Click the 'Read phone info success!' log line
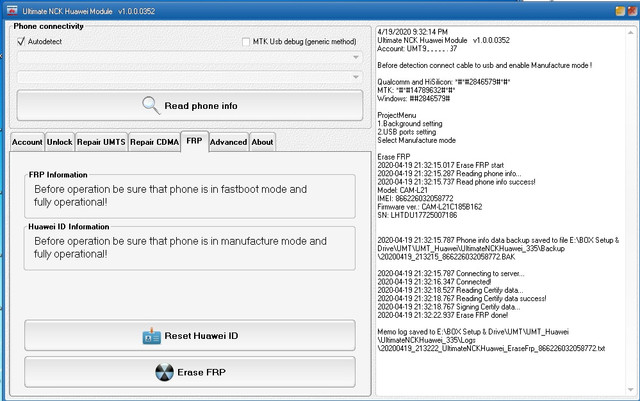This screenshot has height=401, width=640. click(x=456, y=182)
